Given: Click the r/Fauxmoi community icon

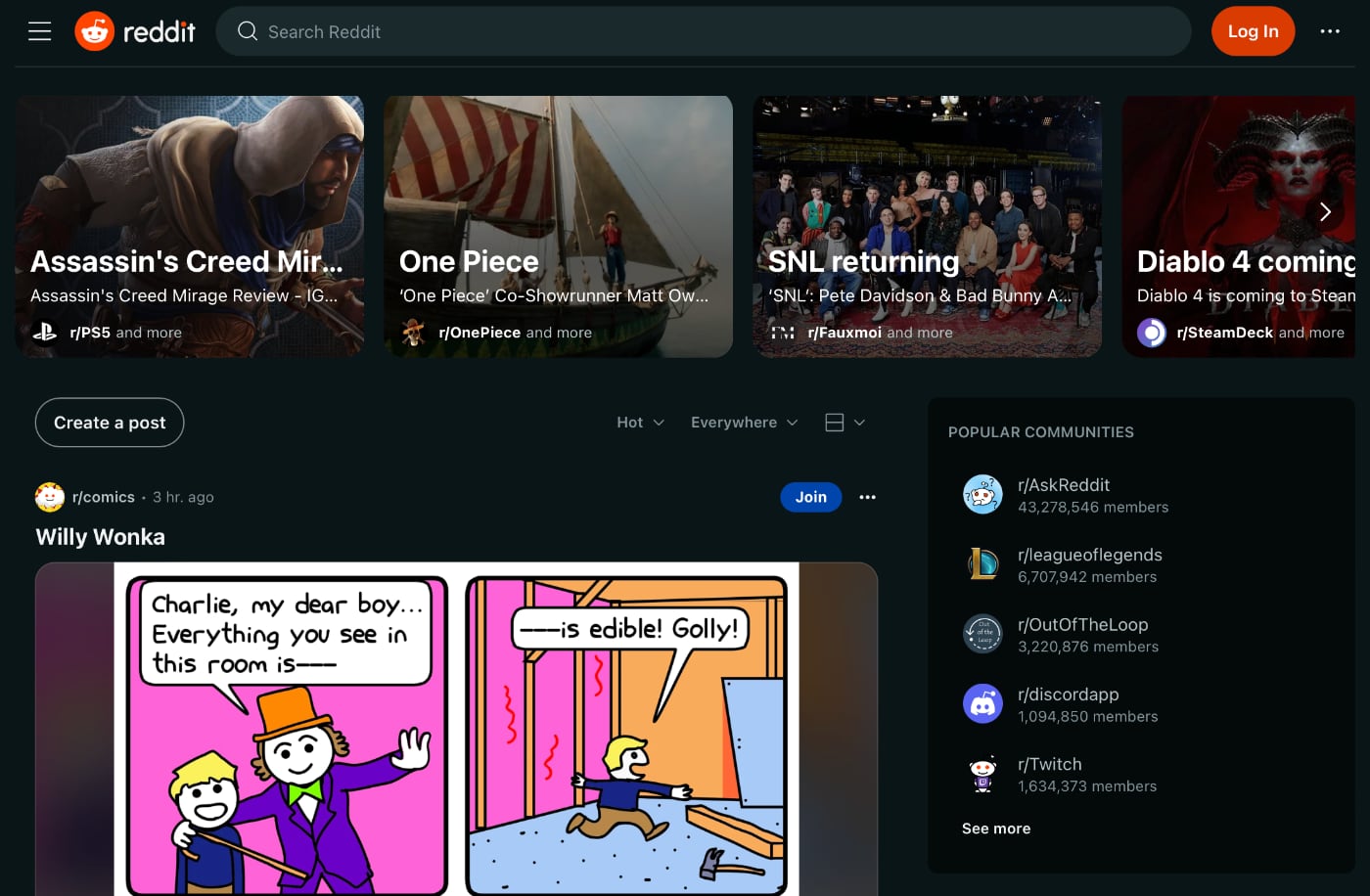Looking at the screenshot, I should pyautogui.click(x=783, y=333).
